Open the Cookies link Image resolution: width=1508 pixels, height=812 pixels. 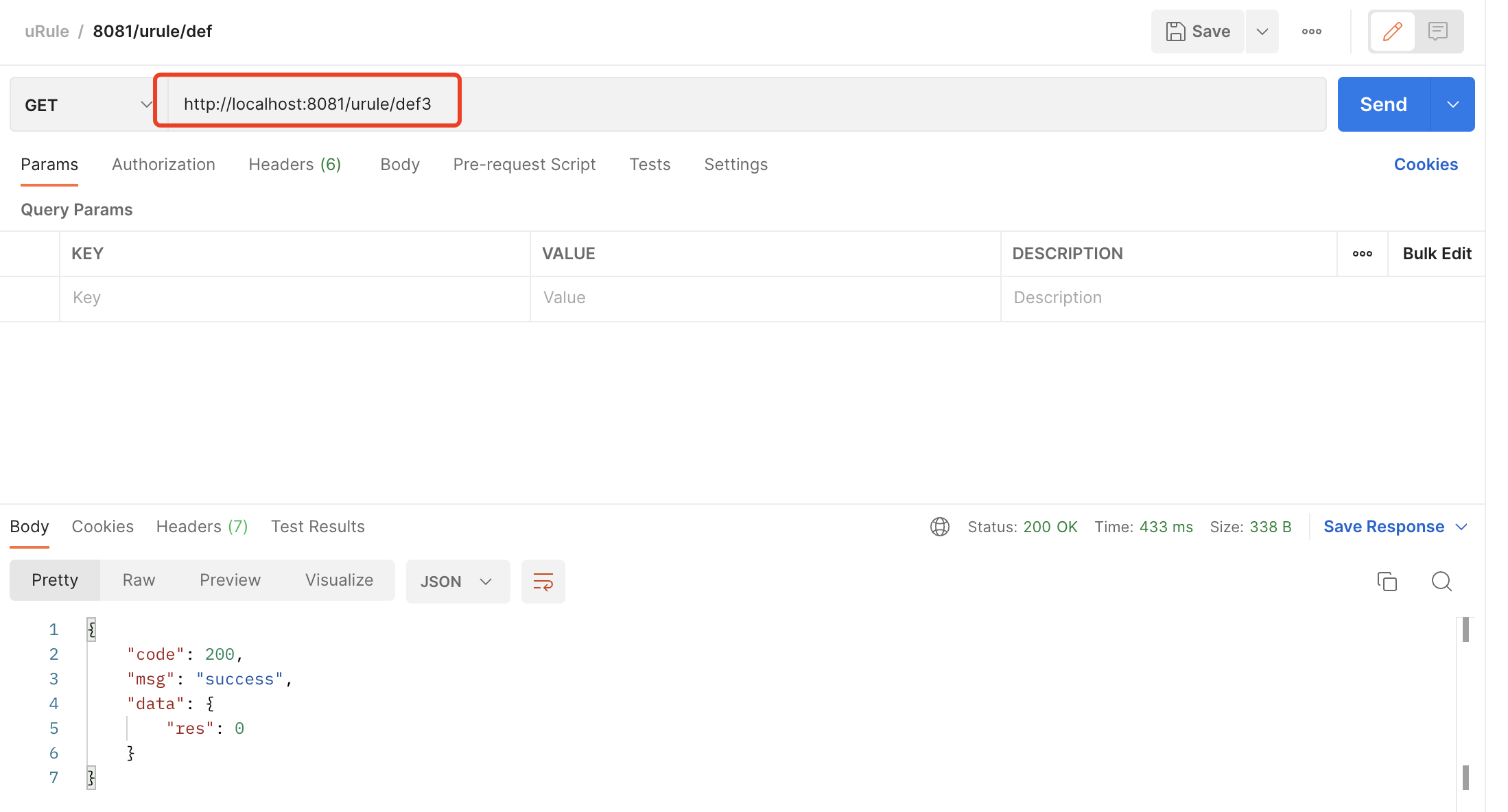click(x=1425, y=165)
